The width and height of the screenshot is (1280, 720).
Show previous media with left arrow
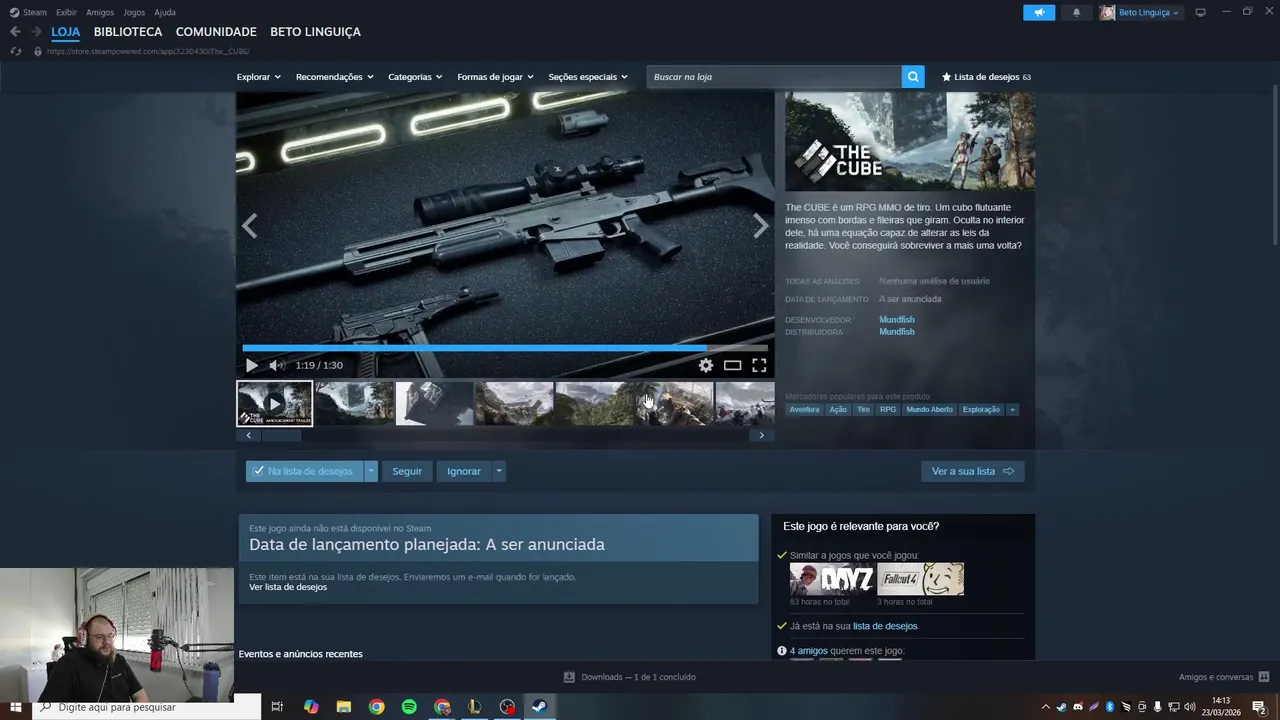[x=249, y=226]
